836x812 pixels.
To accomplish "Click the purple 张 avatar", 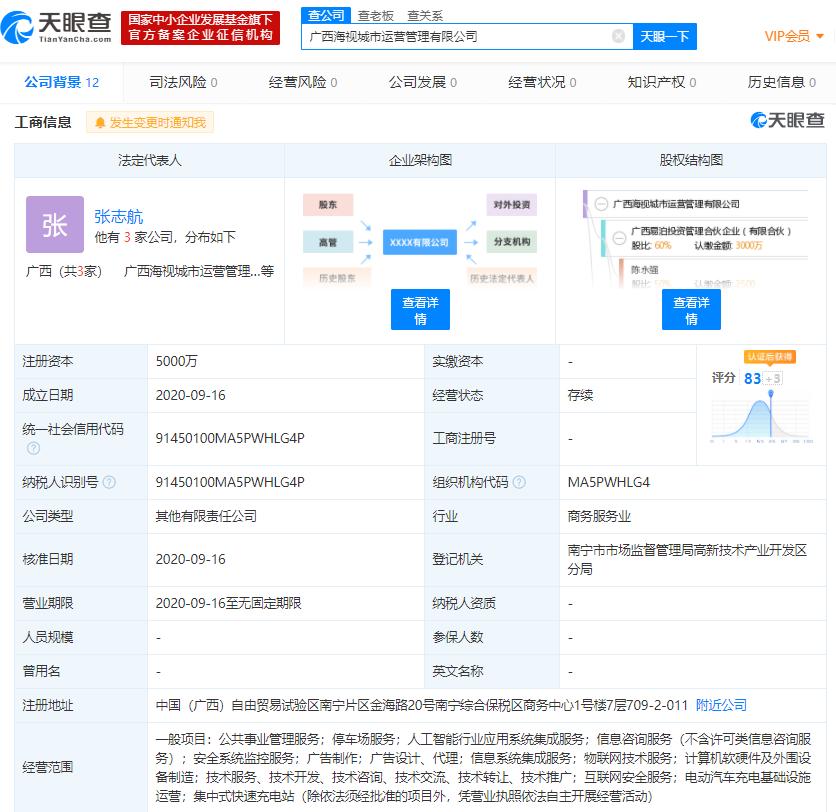I will tap(55, 224).
